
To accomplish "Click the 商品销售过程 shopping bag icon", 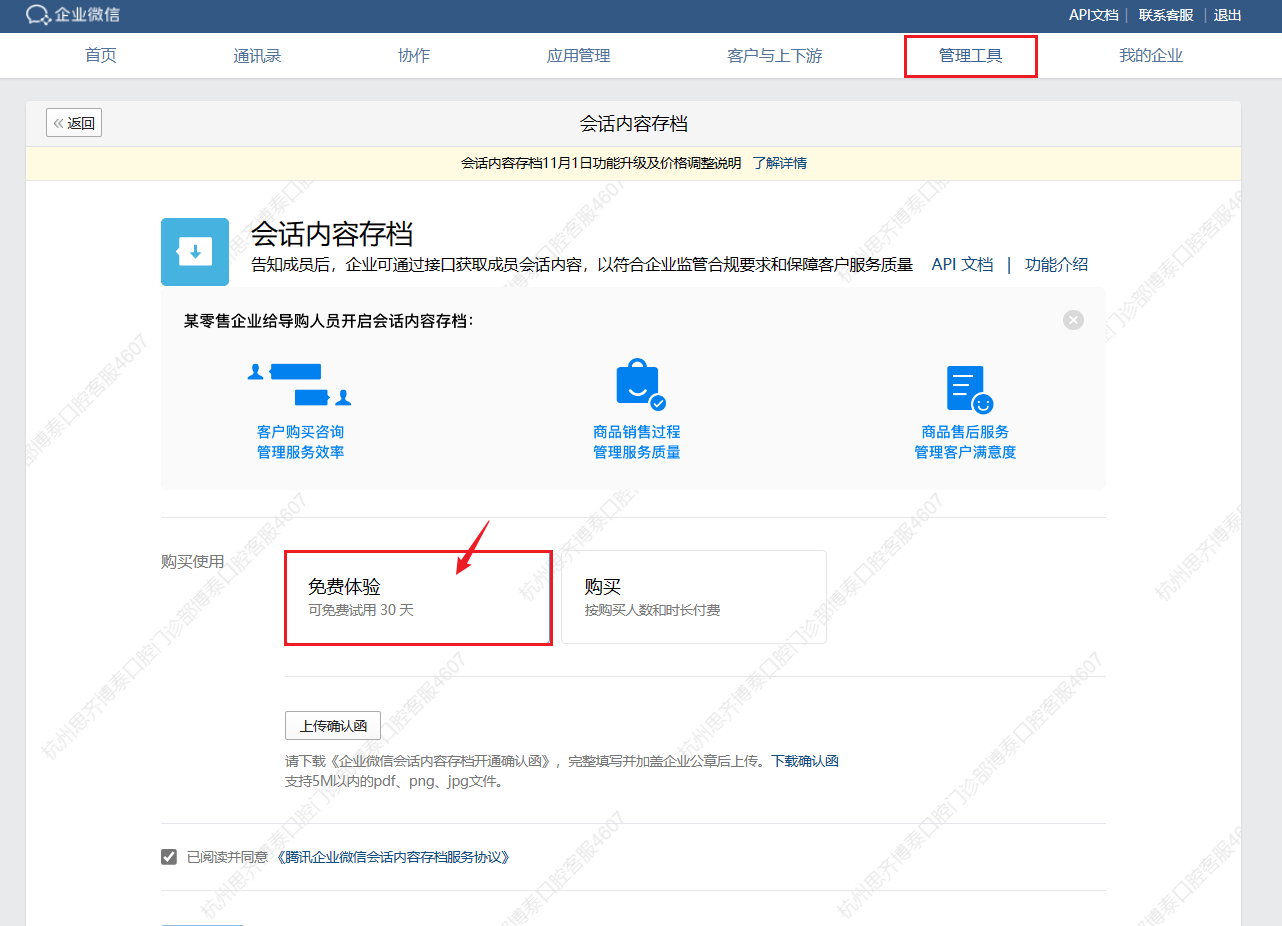I will click(x=640, y=385).
